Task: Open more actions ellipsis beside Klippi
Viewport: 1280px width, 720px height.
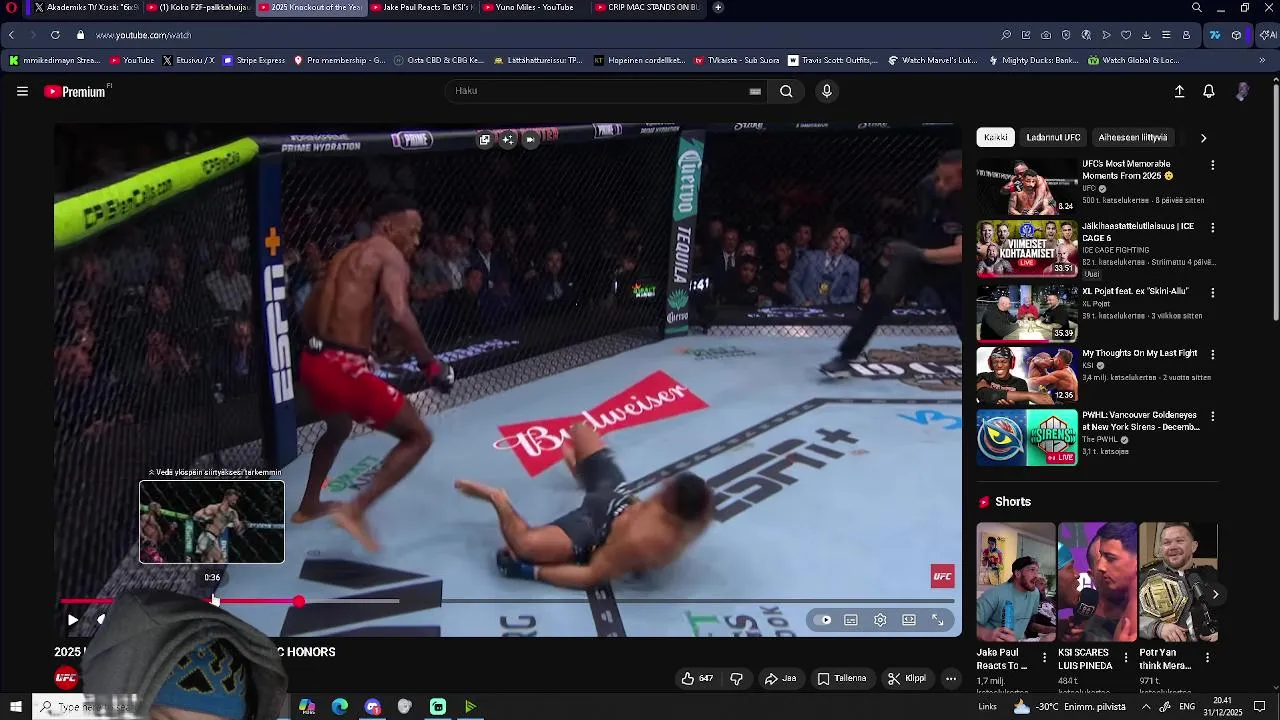Action: pos(951,678)
